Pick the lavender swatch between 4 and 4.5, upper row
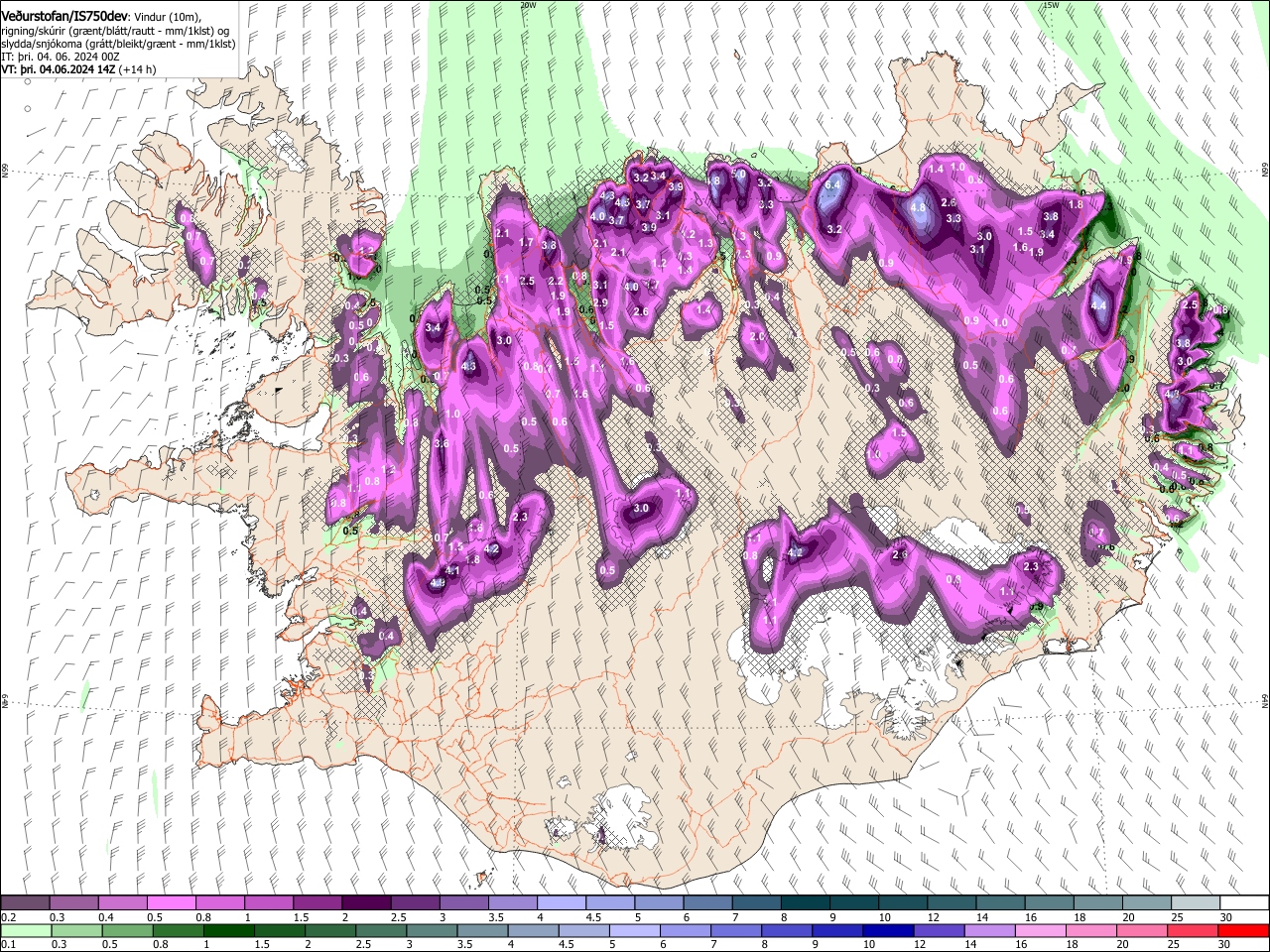 click(x=560, y=903)
